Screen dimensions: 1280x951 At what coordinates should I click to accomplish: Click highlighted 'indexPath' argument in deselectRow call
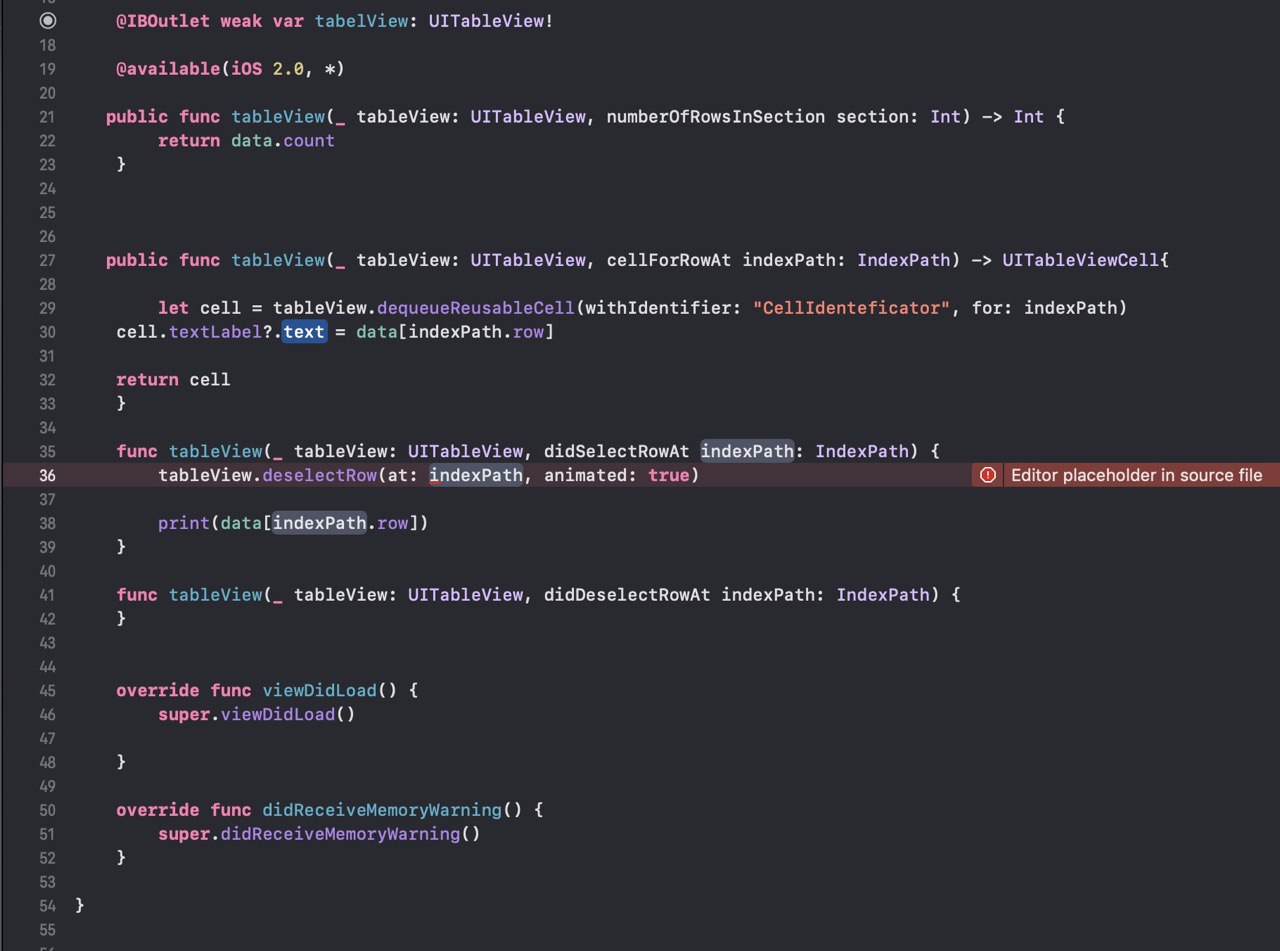[476, 475]
